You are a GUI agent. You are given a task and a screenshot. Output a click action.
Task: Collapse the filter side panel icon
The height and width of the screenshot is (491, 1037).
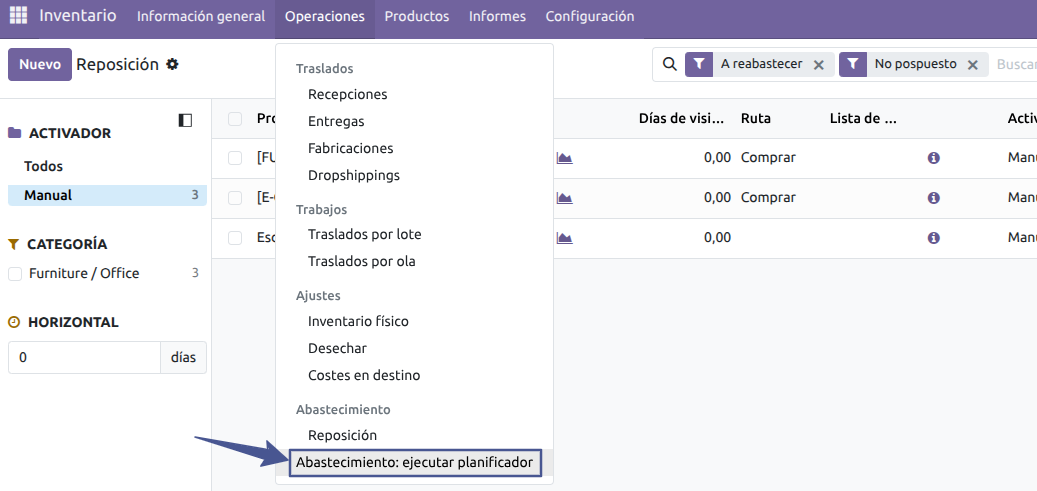pos(185,120)
